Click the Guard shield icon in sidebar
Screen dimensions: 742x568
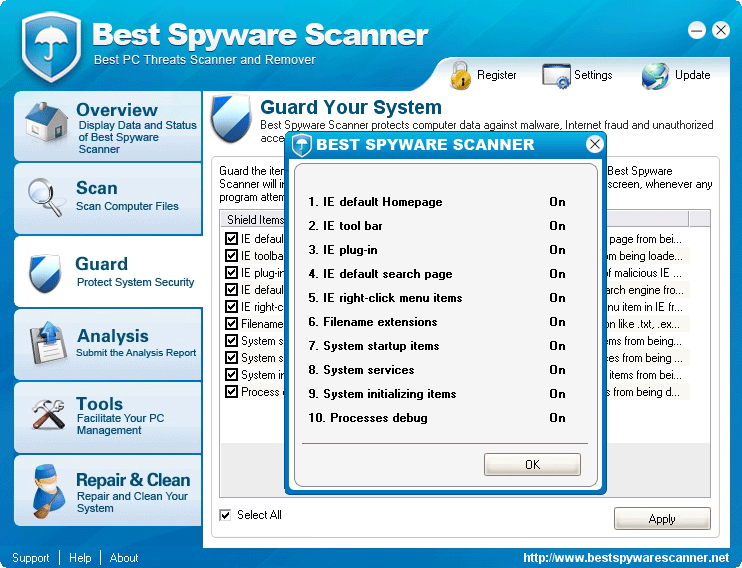coord(45,273)
